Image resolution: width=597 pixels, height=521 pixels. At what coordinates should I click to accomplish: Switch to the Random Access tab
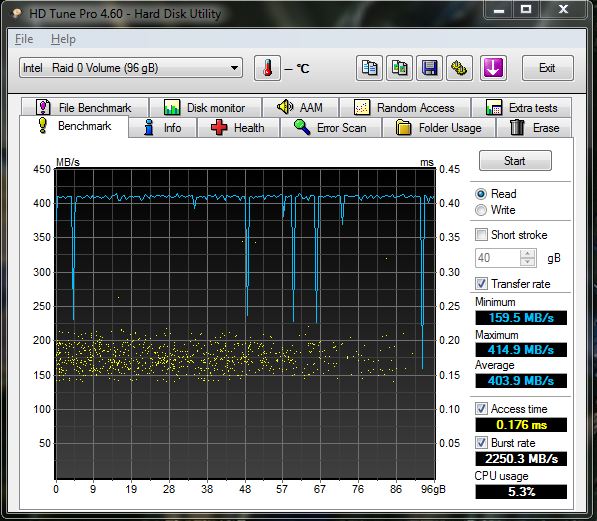tap(404, 108)
